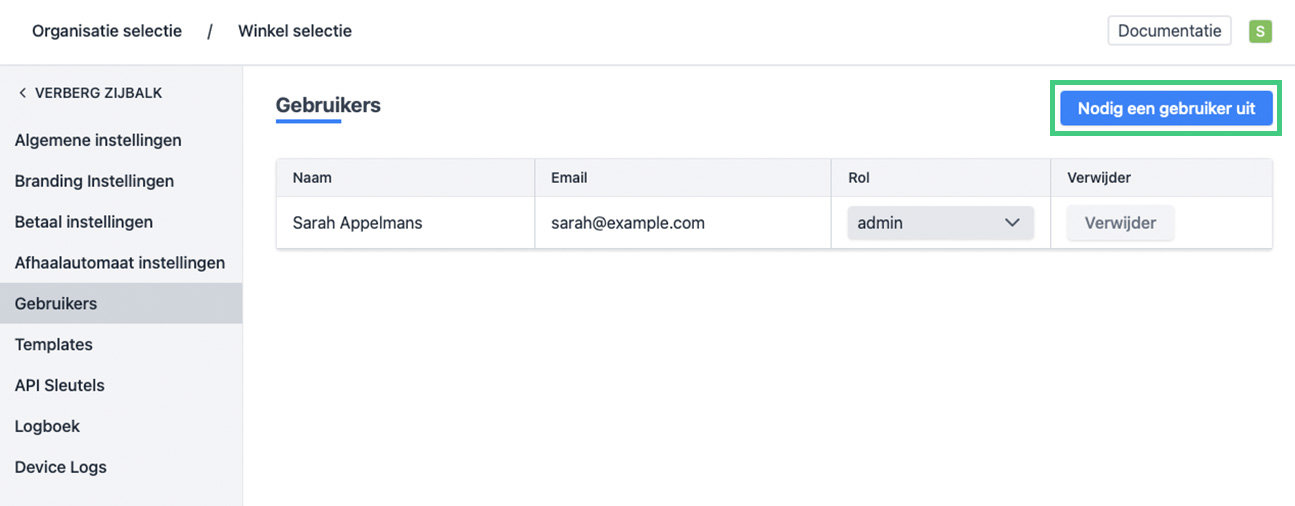Select Betaal instellingen menu item

click(84, 222)
